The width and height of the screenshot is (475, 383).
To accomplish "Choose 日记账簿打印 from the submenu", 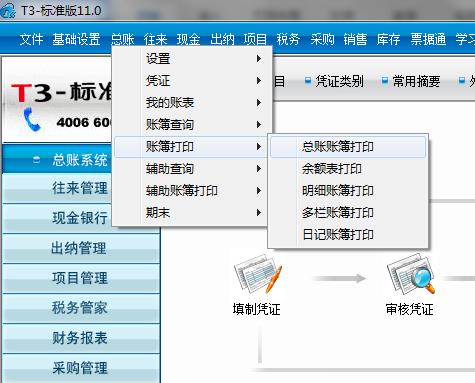I will point(348,235).
